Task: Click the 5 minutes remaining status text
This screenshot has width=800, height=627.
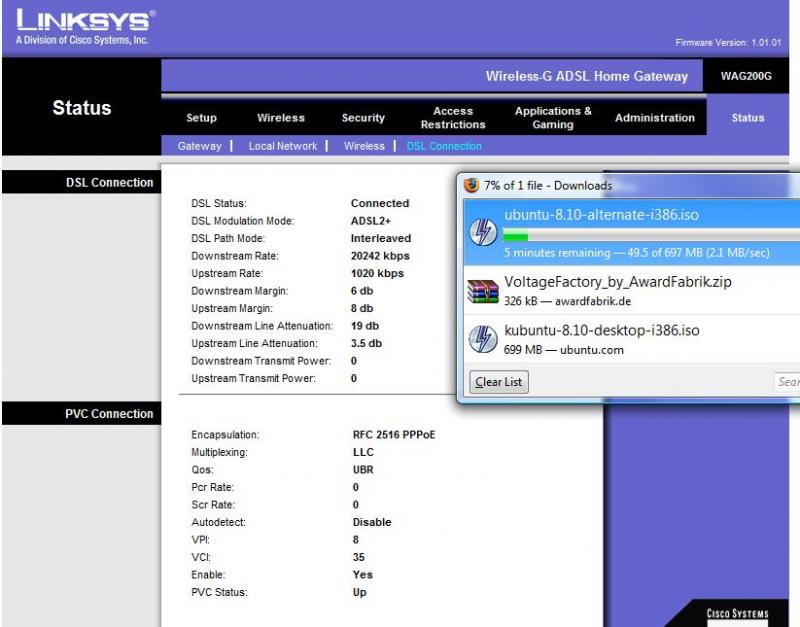Action: click(637, 253)
